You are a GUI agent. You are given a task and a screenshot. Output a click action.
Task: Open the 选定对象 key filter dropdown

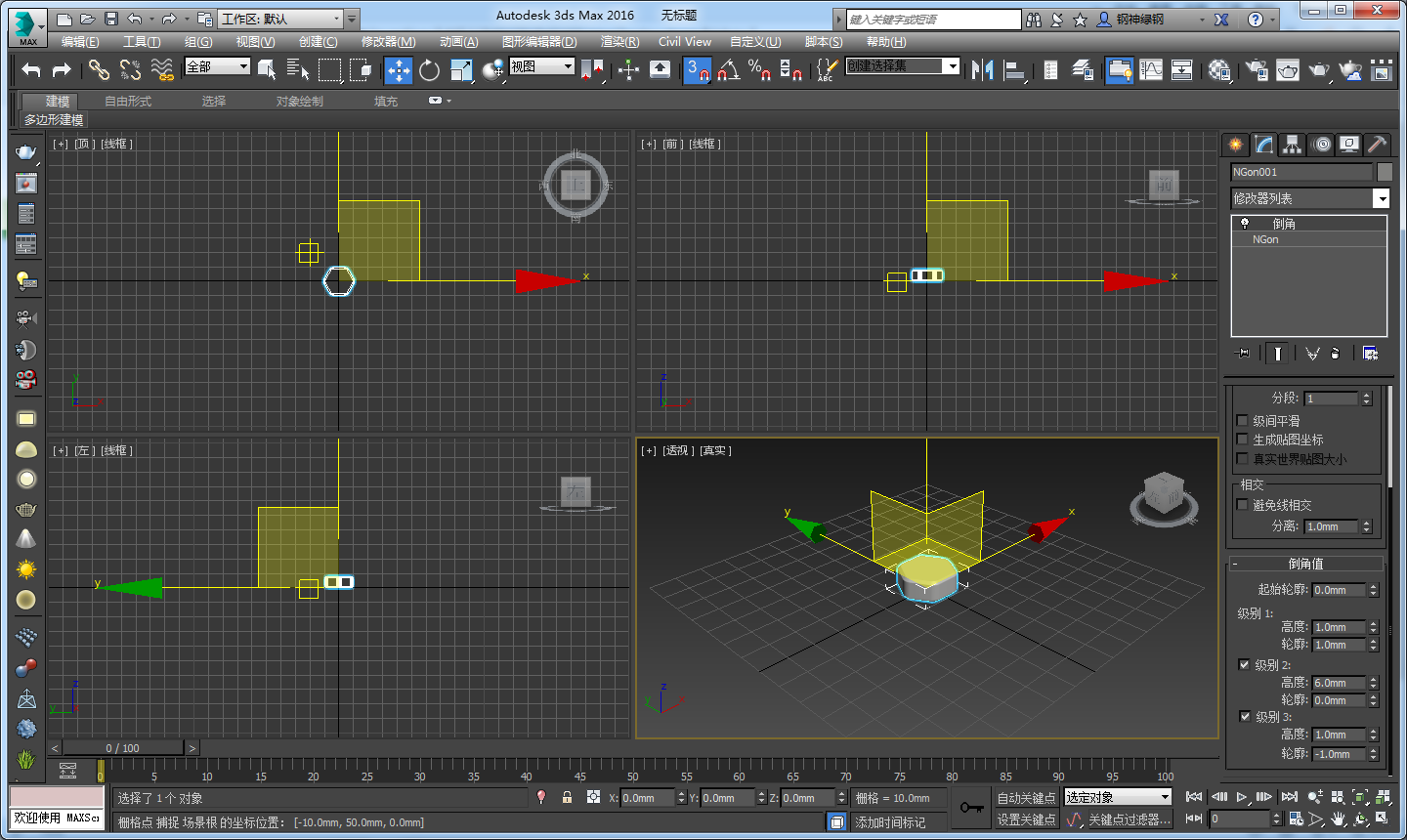point(1118,797)
